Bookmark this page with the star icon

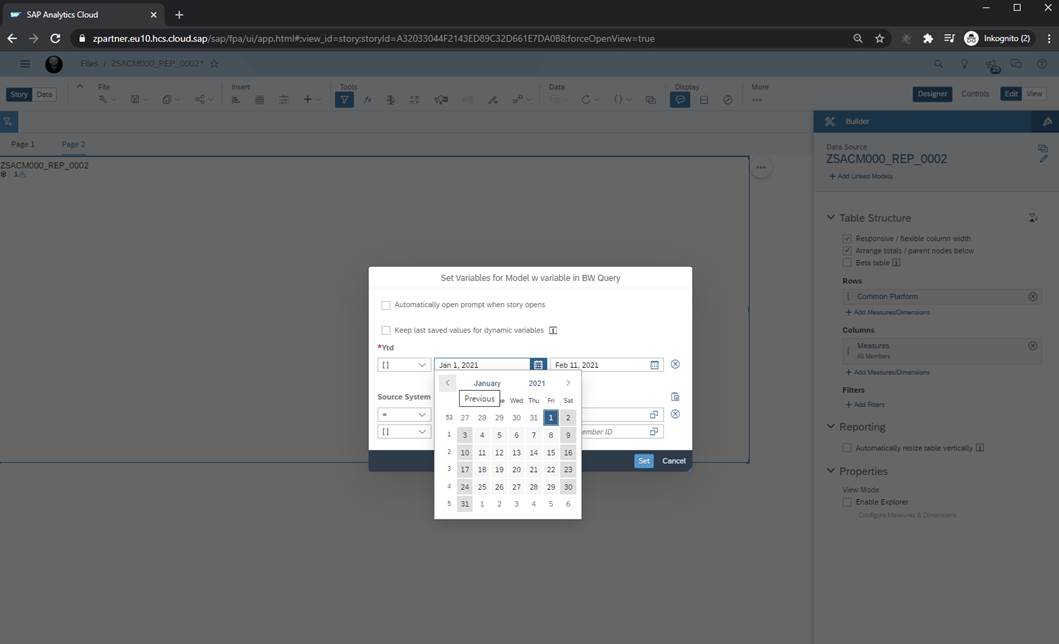pos(879,38)
